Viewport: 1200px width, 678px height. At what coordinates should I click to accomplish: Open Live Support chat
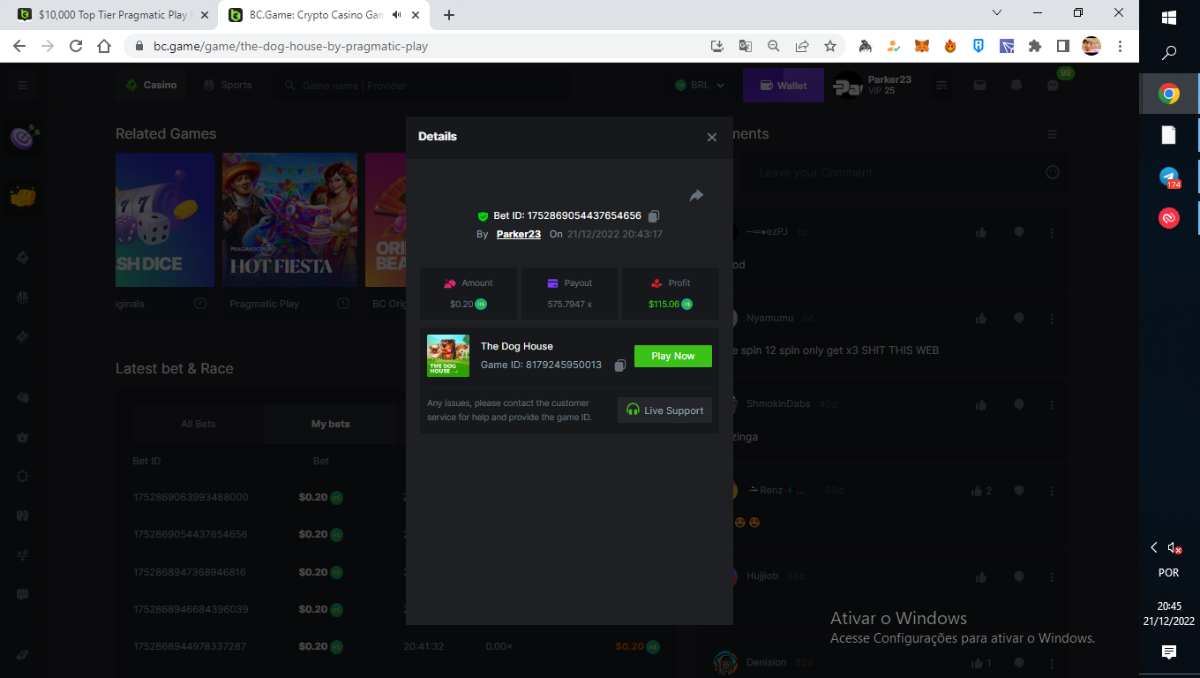[664, 410]
